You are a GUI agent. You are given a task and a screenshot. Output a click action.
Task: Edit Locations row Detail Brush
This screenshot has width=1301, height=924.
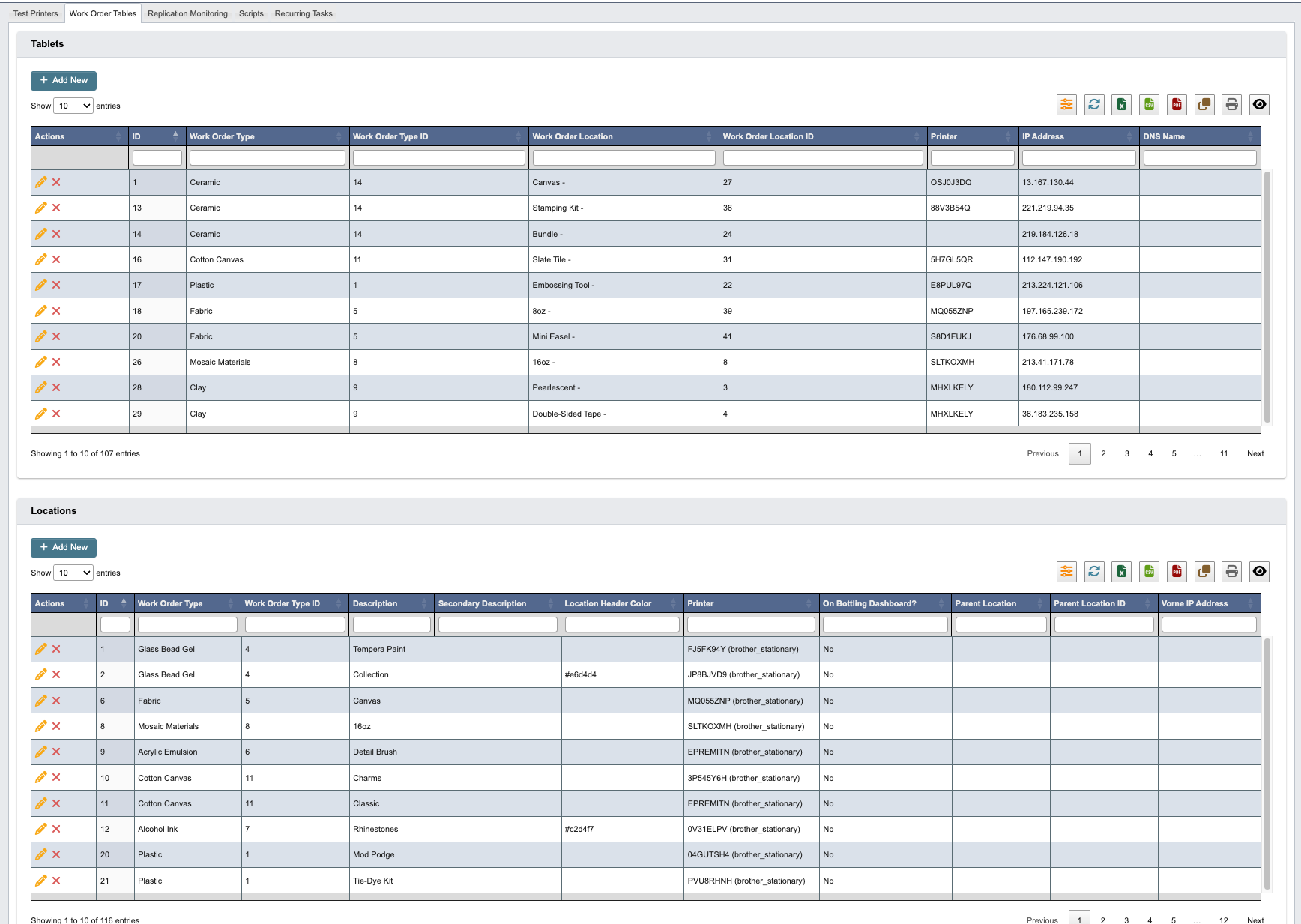tap(41, 752)
